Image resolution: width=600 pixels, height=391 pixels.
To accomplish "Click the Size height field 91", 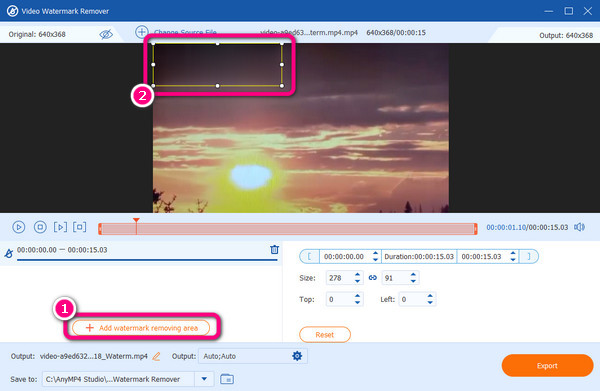I will click(395, 278).
